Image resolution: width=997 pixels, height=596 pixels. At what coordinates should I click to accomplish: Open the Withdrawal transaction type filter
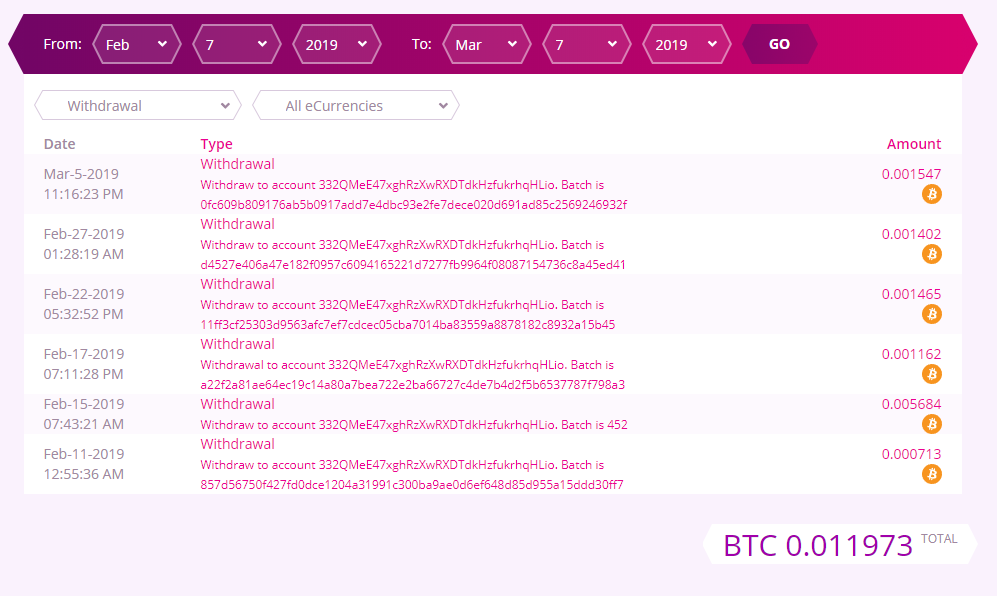(x=138, y=105)
